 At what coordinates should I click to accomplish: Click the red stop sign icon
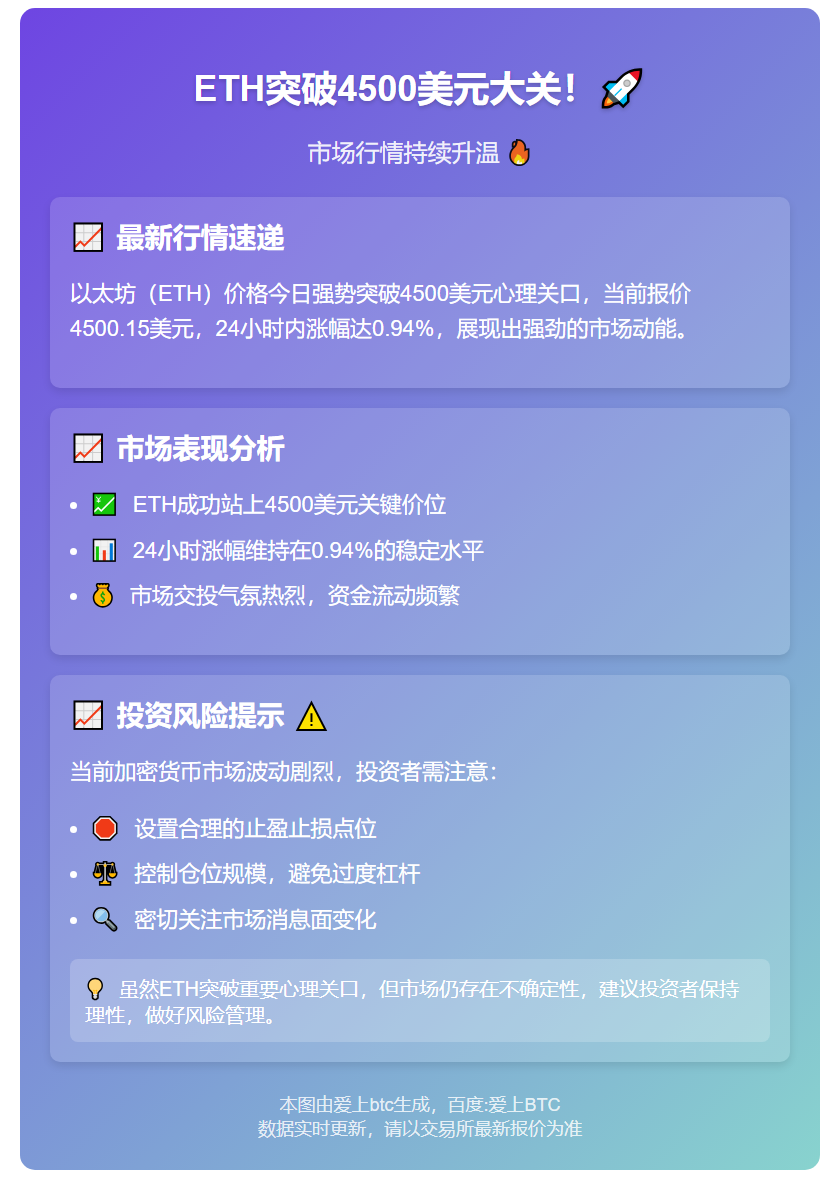point(105,828)
